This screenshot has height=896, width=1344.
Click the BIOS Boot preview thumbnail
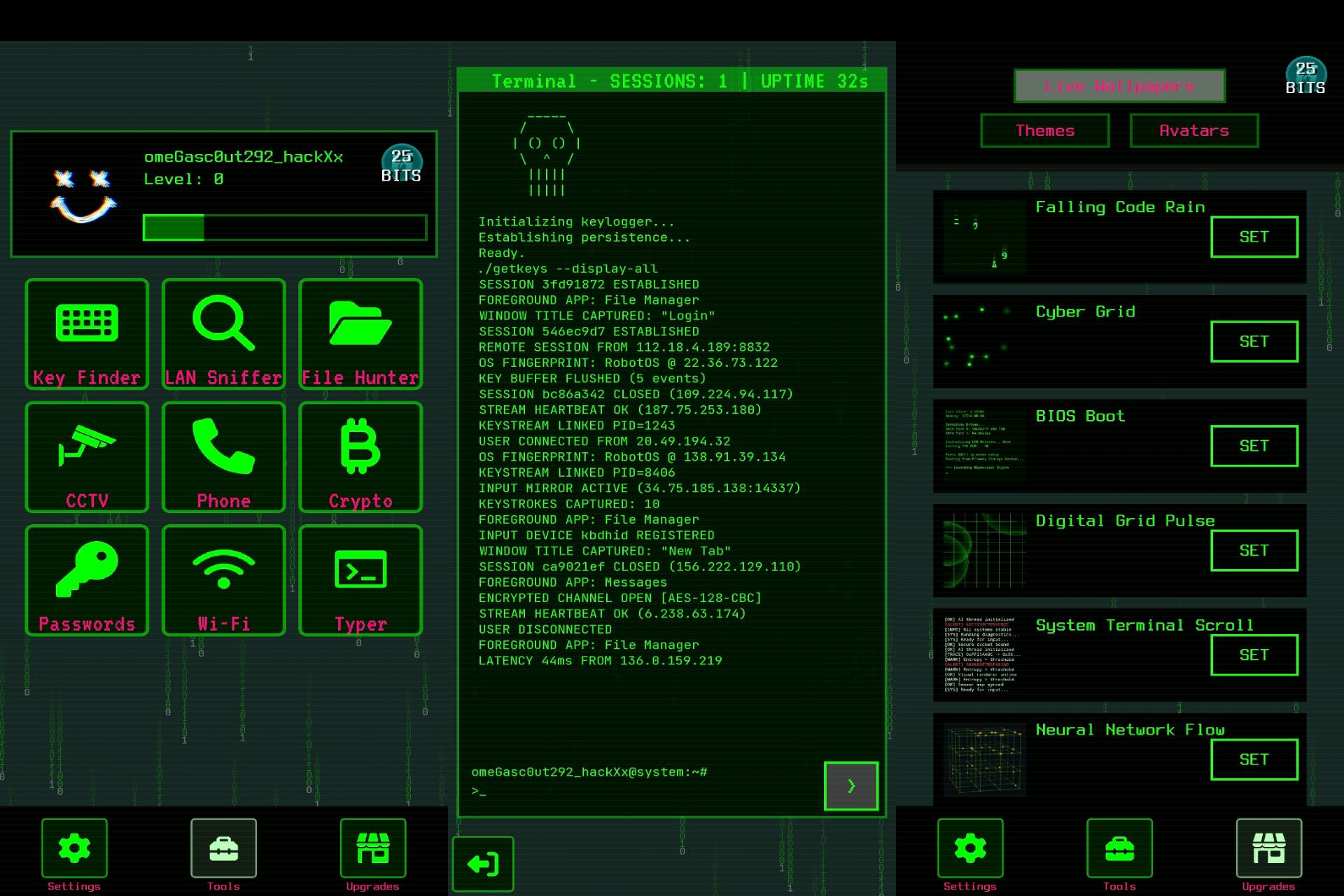(985, 446)
